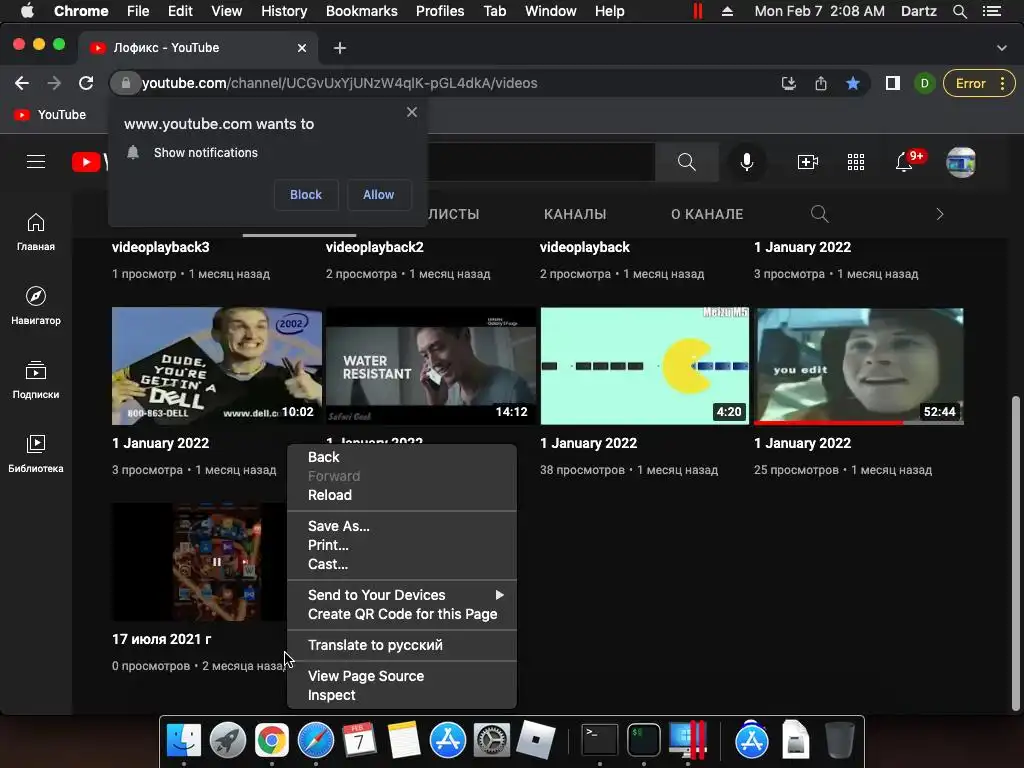Open Pac-Man thumbnail video 4:20
Screen dimensions: 1024x768
(645, 366)
